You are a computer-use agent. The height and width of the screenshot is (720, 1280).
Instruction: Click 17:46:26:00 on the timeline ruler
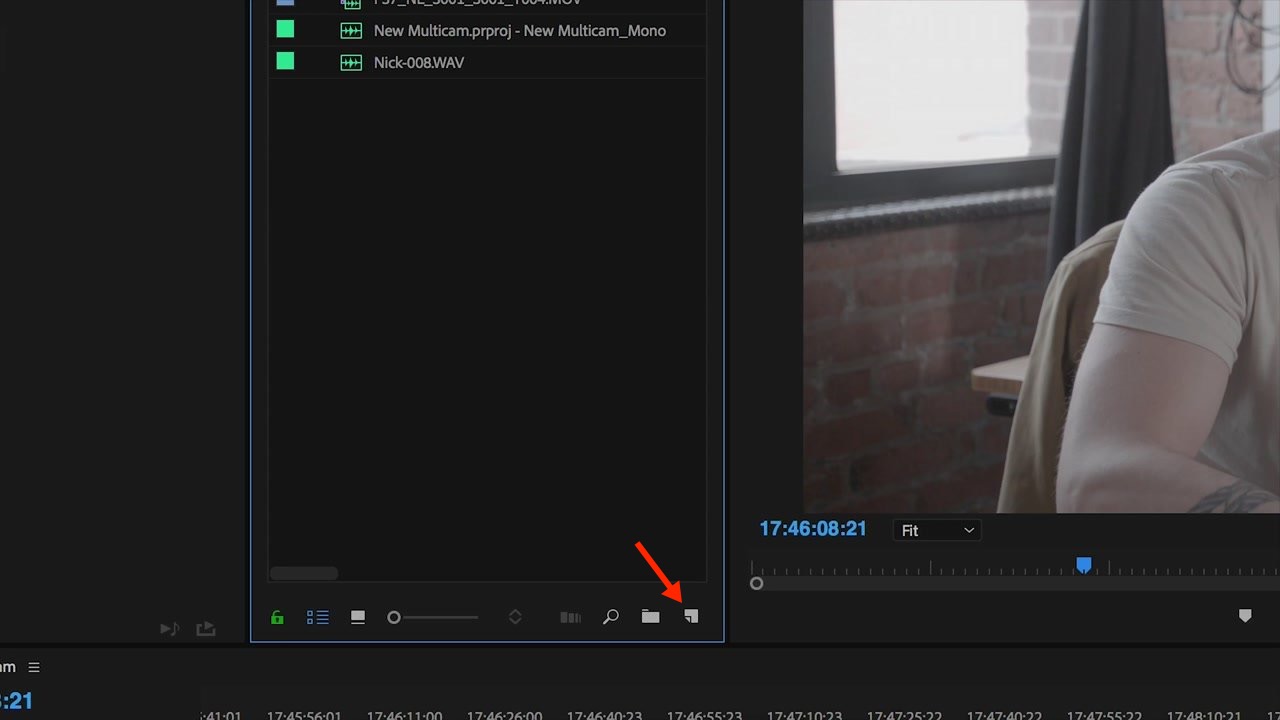coord(504,716)
